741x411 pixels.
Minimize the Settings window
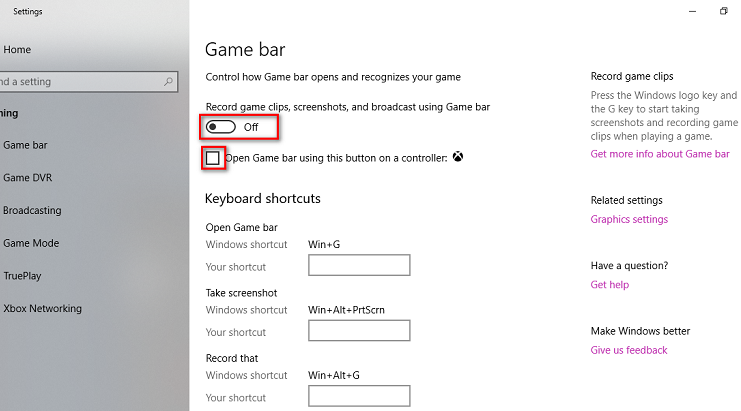click(692, 11)
